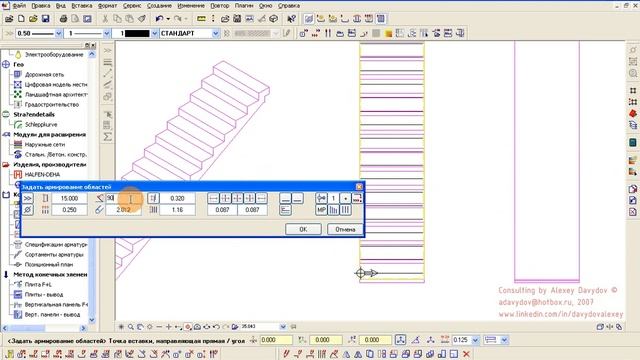Screen dimensions: 640x360
Task: Click the Undo arrow icon
Action: [x=159, y=19]
